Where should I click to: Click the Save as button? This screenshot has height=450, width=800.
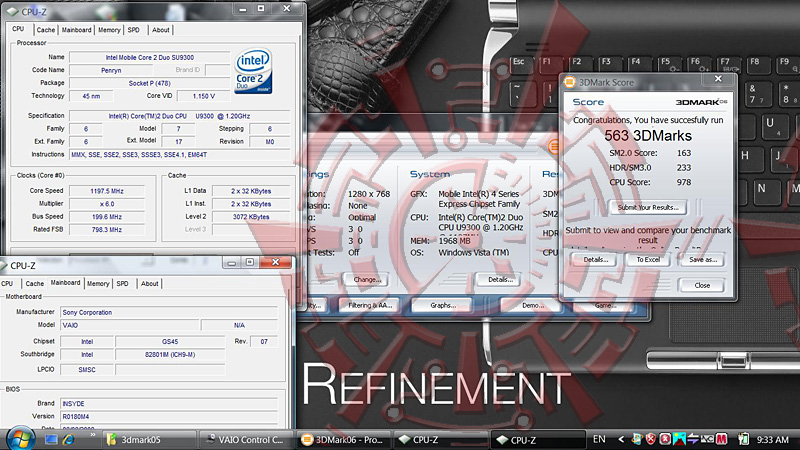[x=703, y=260]
